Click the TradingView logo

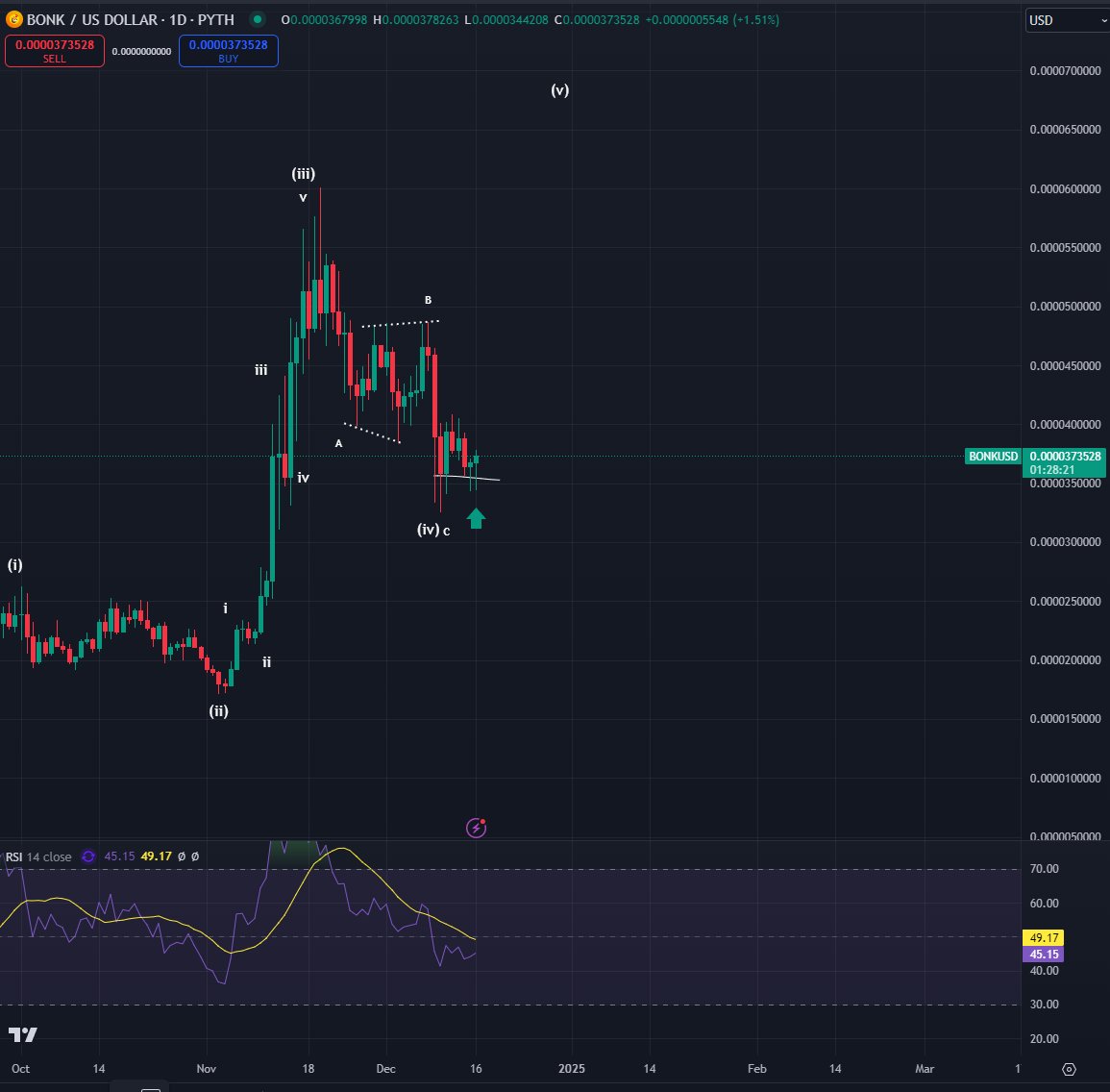[23, 1034]
